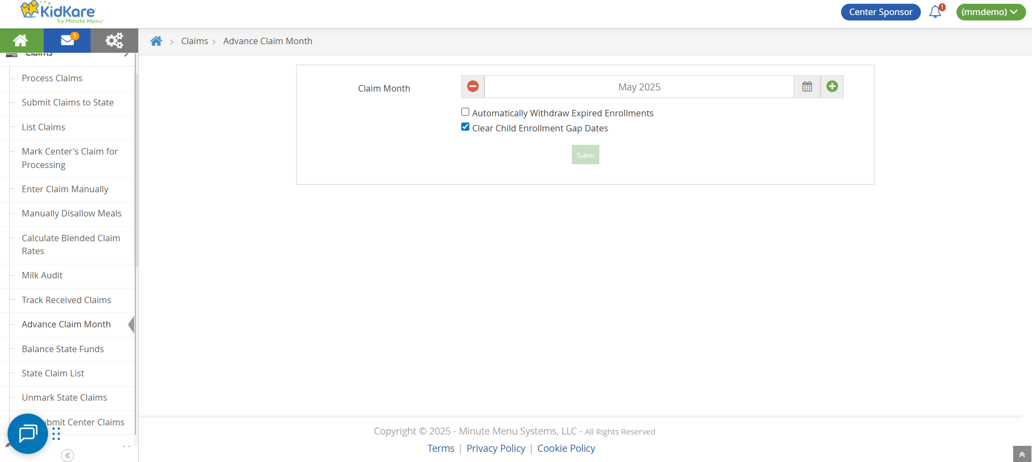Select Advance Claim Month in sidebar
The image size is (1032, 462).
click(68, 324)
